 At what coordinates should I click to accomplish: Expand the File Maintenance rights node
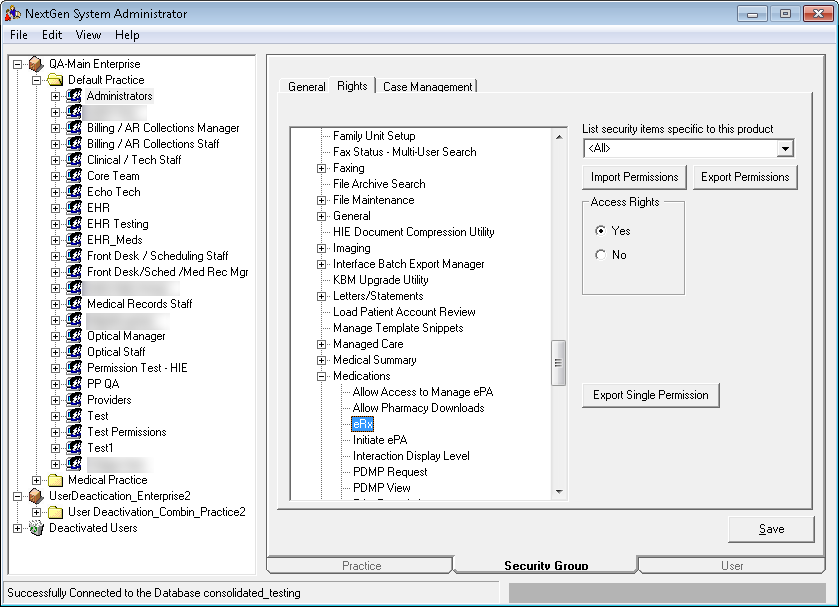(322, 201)
